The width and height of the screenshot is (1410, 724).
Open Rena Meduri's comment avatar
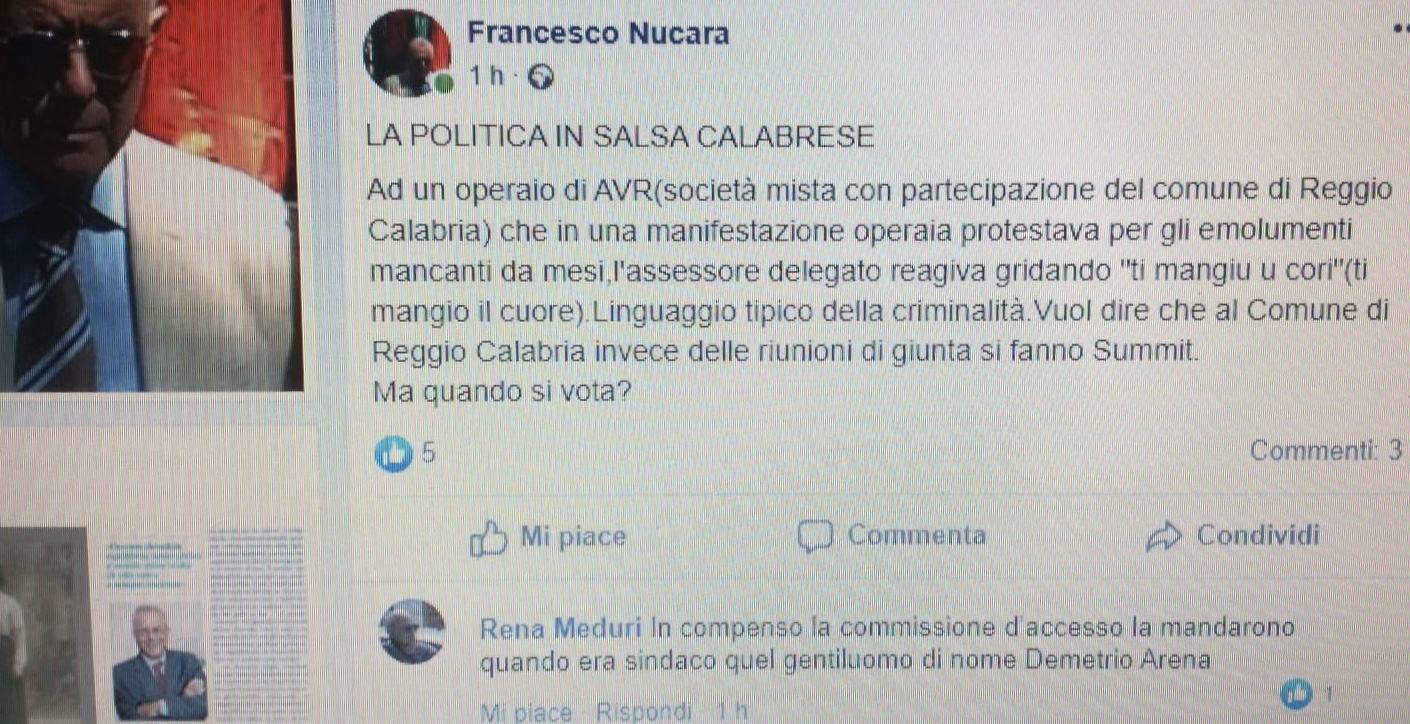[x=412, y=632]
